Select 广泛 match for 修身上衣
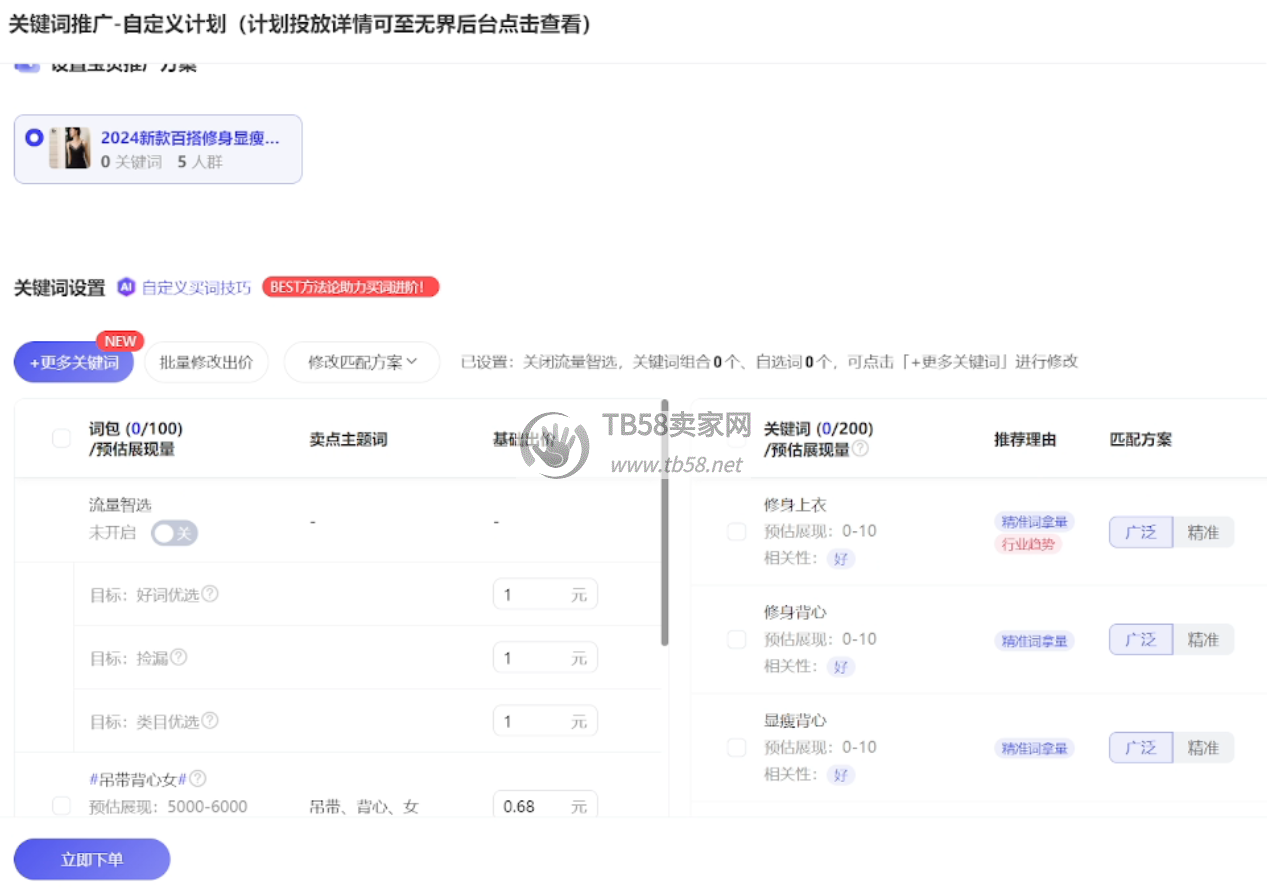 tap(1141, 532)
